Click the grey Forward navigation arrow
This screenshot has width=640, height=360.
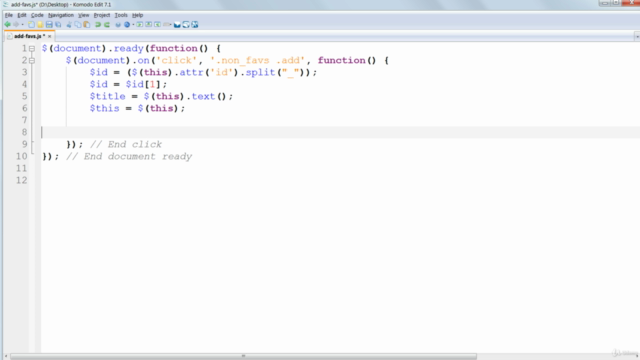16,25
